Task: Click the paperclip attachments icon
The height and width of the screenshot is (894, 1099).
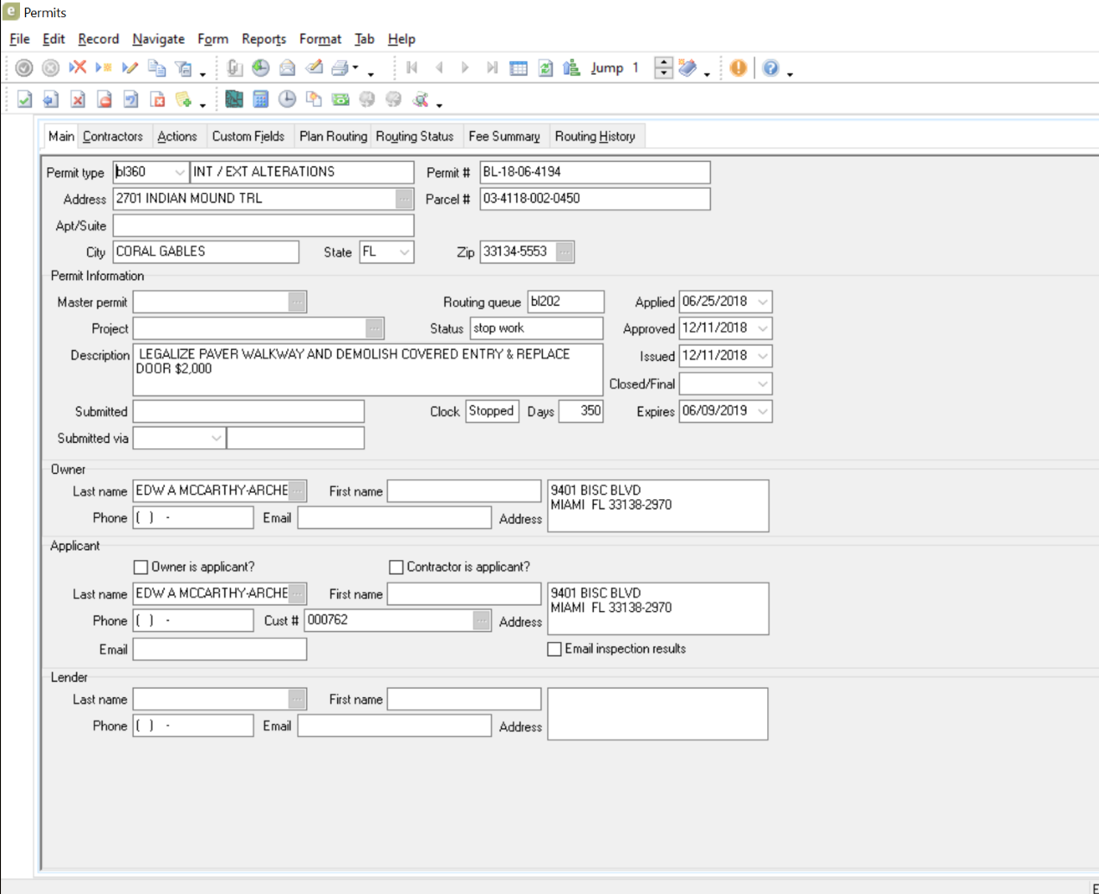Action: coord(234,68)
